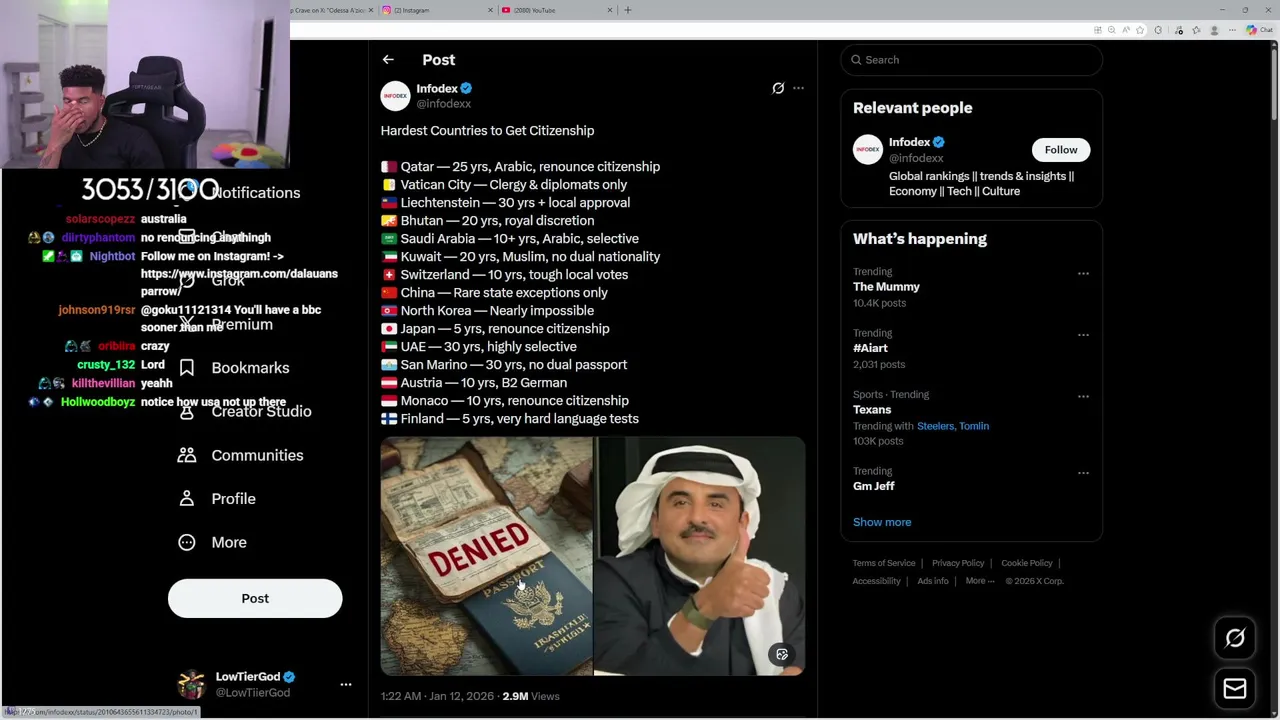Open more options for #Aiart trend
The height and width of the screenshot is (720, 1280).
(x=1083, y=334)
